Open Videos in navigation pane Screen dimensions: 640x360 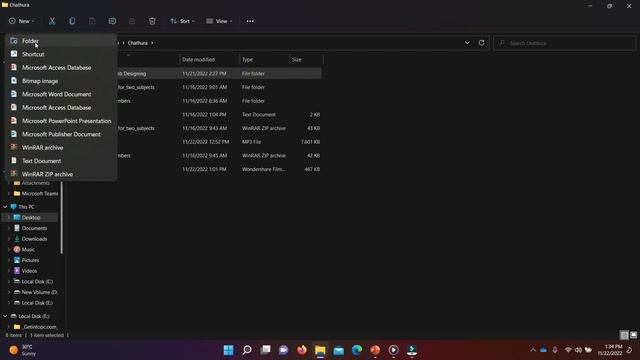pyautogui.click(x=29, y=271)
